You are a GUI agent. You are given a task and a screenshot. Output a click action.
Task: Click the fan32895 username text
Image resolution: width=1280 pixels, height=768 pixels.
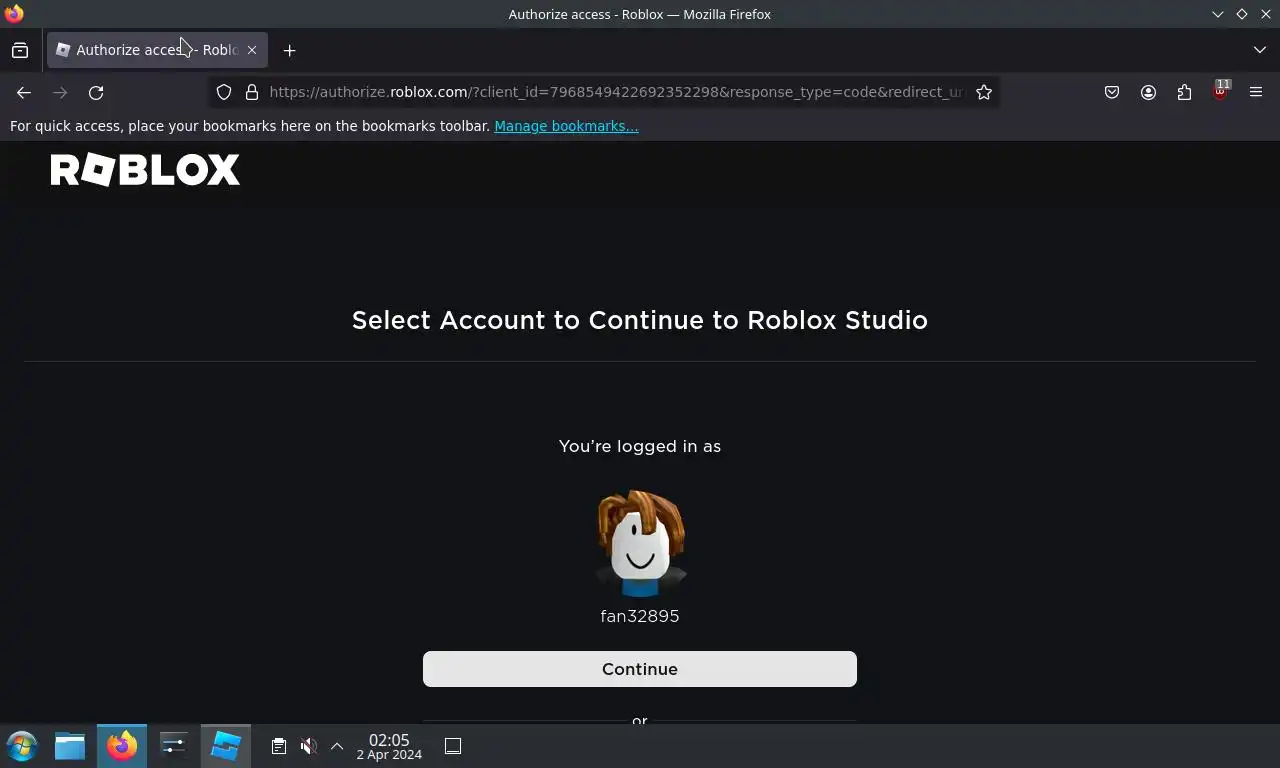click(x=640, y=616)
